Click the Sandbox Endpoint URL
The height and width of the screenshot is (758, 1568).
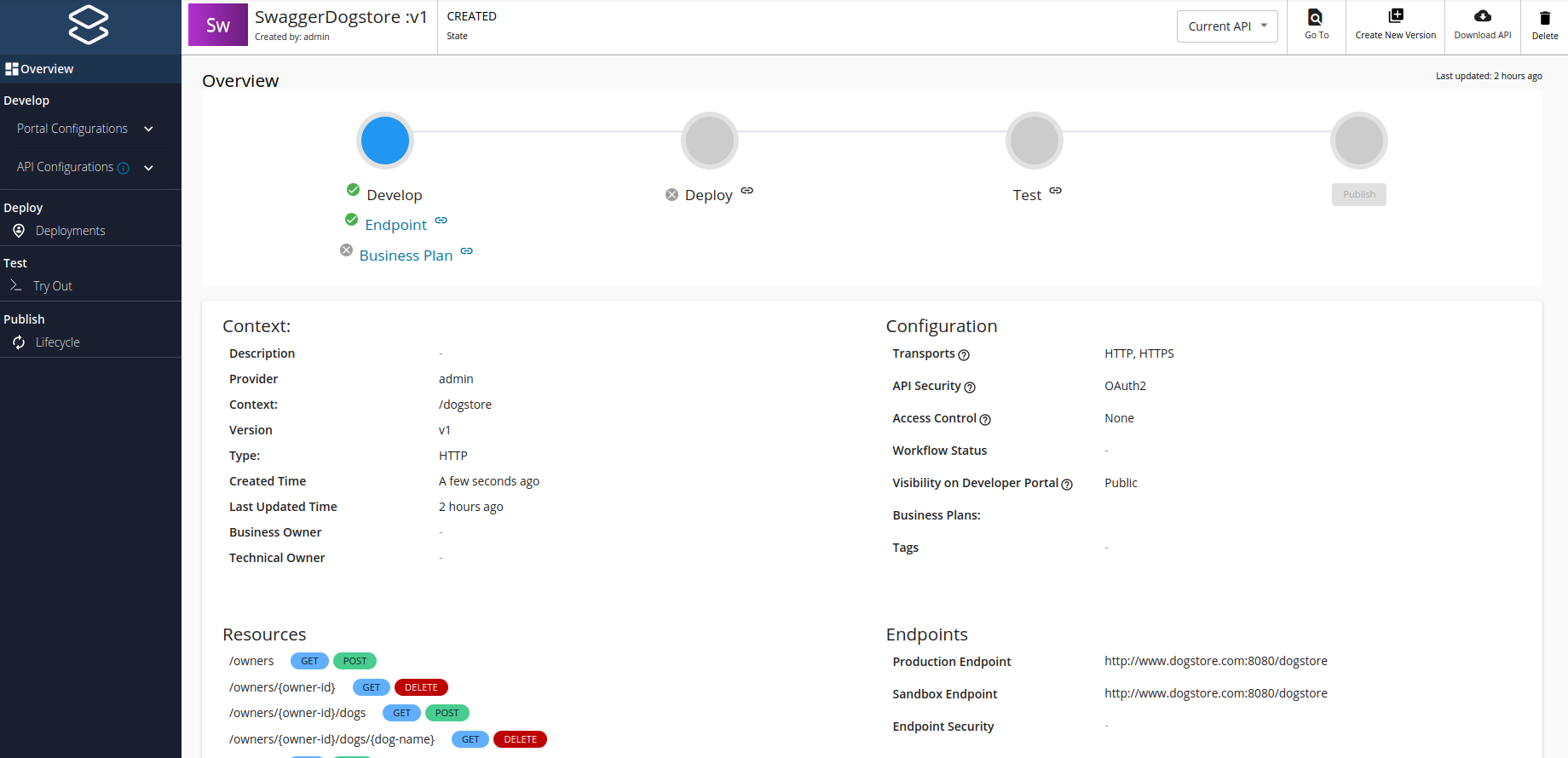click(1216, 693)
